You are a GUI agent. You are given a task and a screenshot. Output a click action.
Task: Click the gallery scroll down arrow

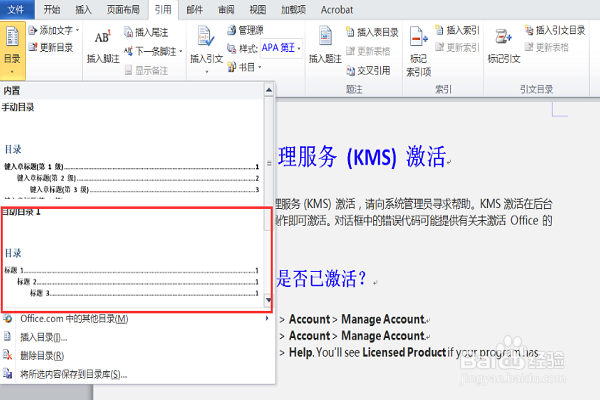[x=269, y=300]
